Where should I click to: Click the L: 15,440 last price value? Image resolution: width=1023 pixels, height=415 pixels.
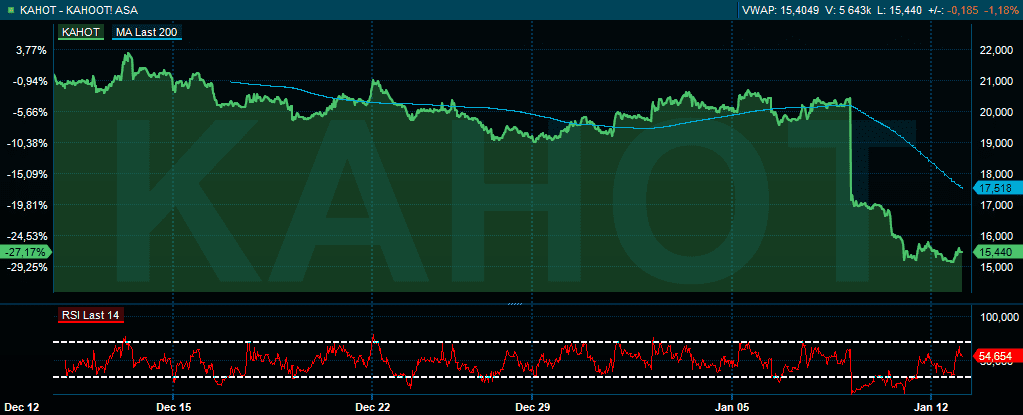(x=900, y=10)
